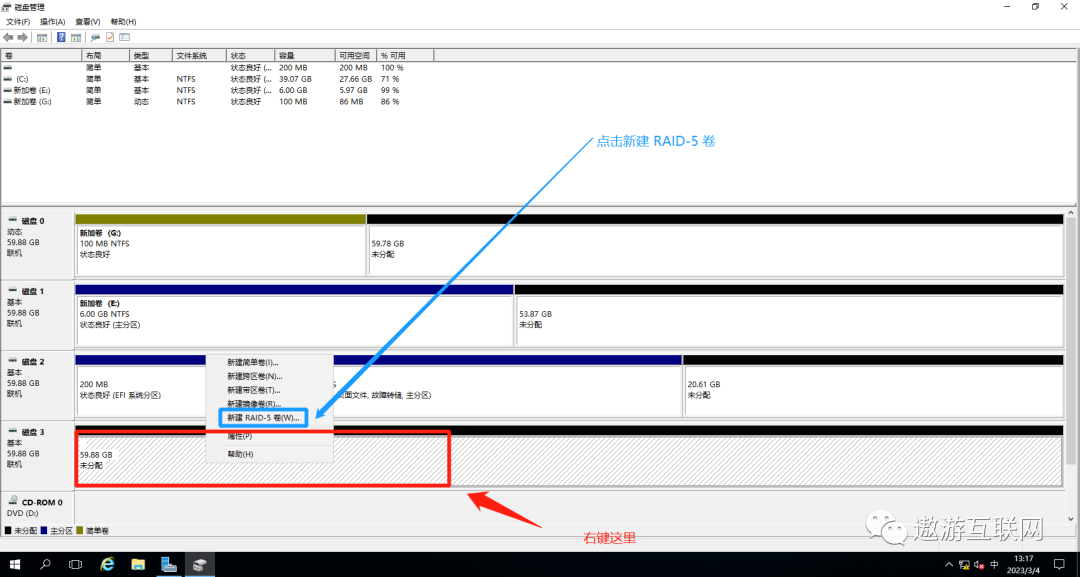1080x577 pixels.
Task: Open the notification center icon
Action: [1059, 565]
